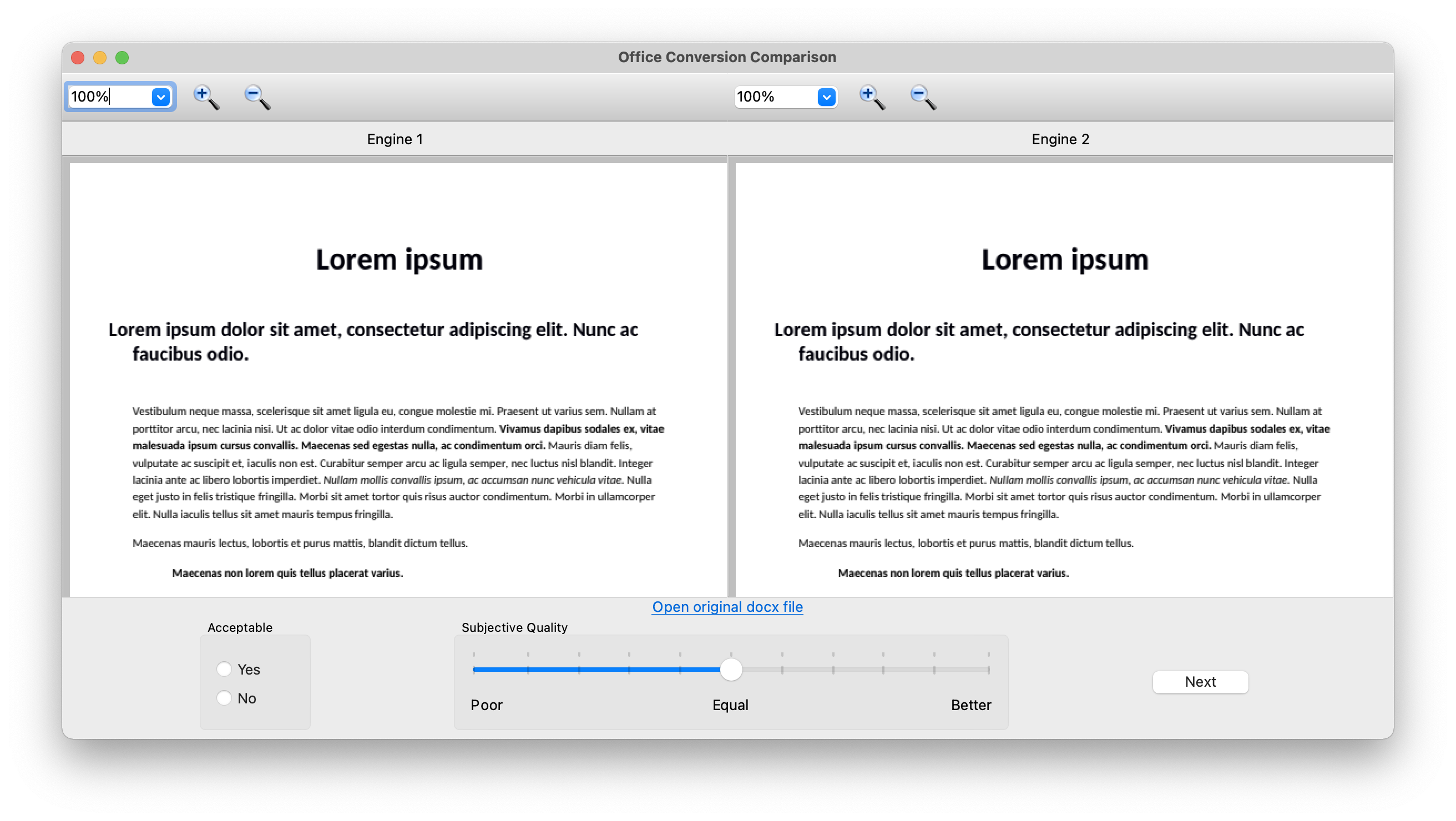Zoom in on the Engine 1 preview
The width and height of the screenshot is (1456, 821).
coord(205,97)
